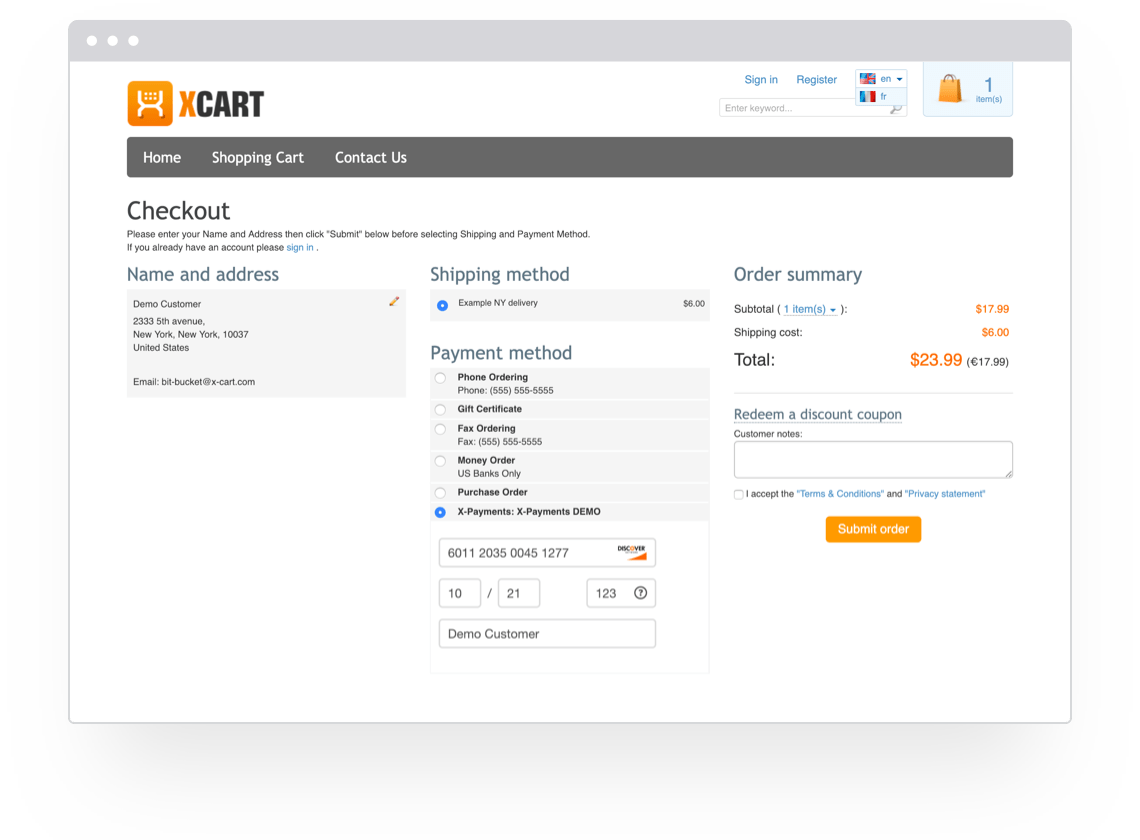The width and height of the screenshot is (1140, 840).
Task: Click the pencil icon to edit address
Action: [394, 301]
